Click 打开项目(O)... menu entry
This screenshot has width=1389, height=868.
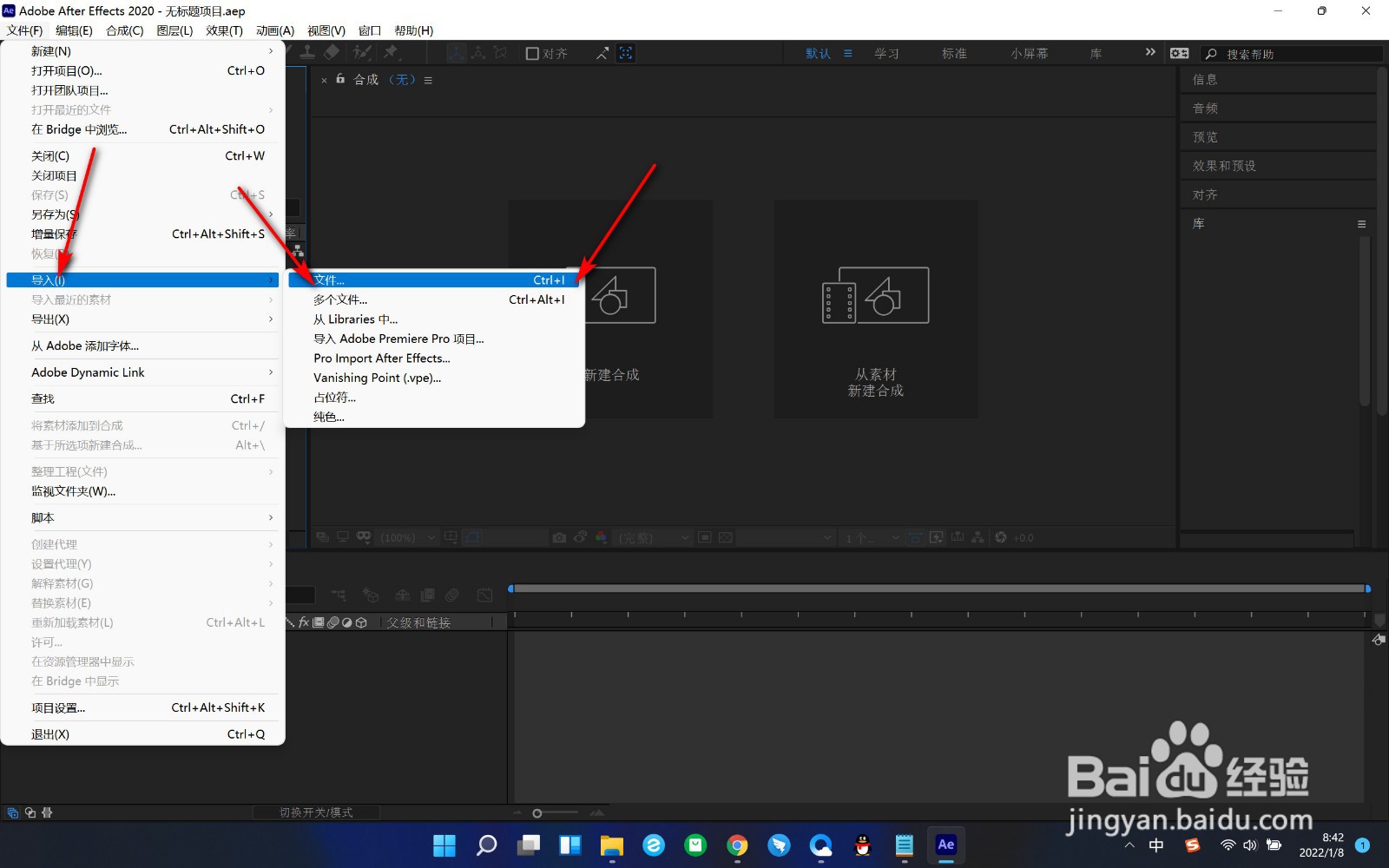click(x=143, y=71)
